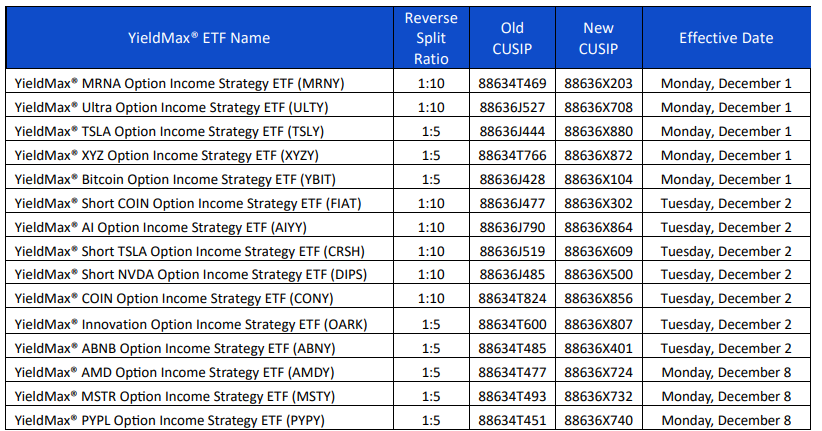Click the 1:5 split ratio in the TSLY row
Screen dimensions: 822x431
click(x=431, y=132)
